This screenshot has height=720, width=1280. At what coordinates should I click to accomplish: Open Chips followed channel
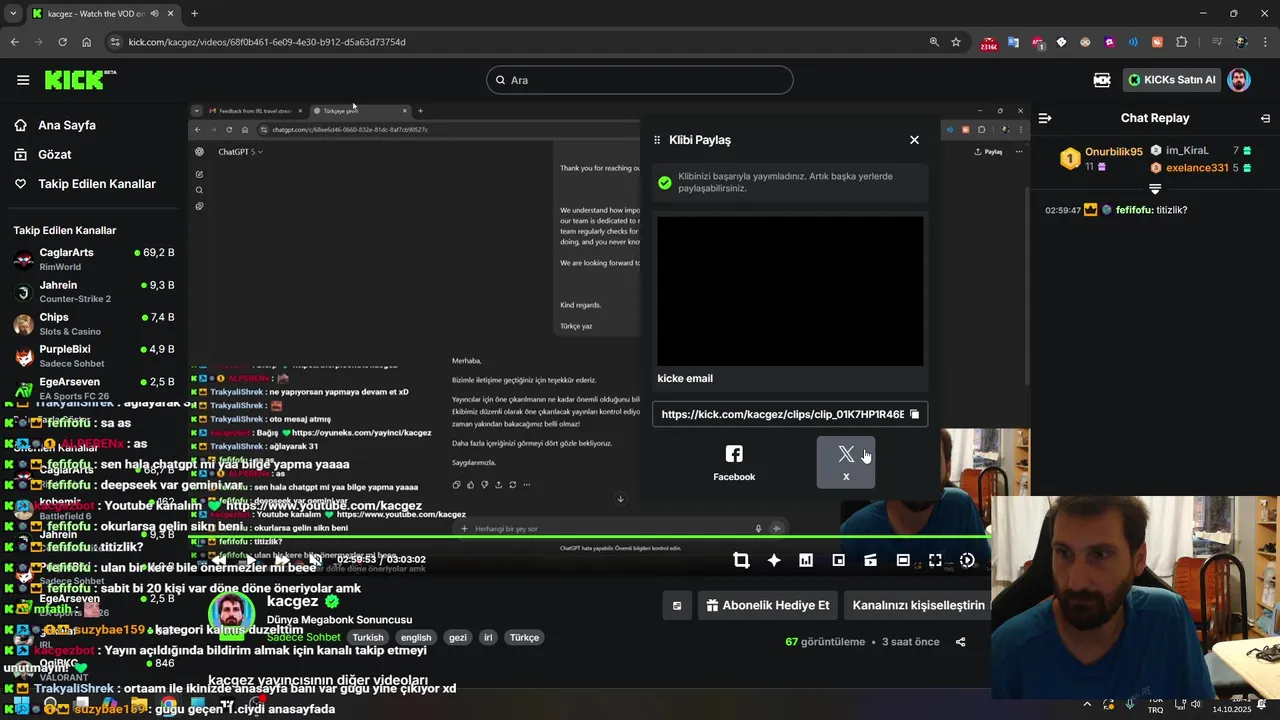(94, 323)
